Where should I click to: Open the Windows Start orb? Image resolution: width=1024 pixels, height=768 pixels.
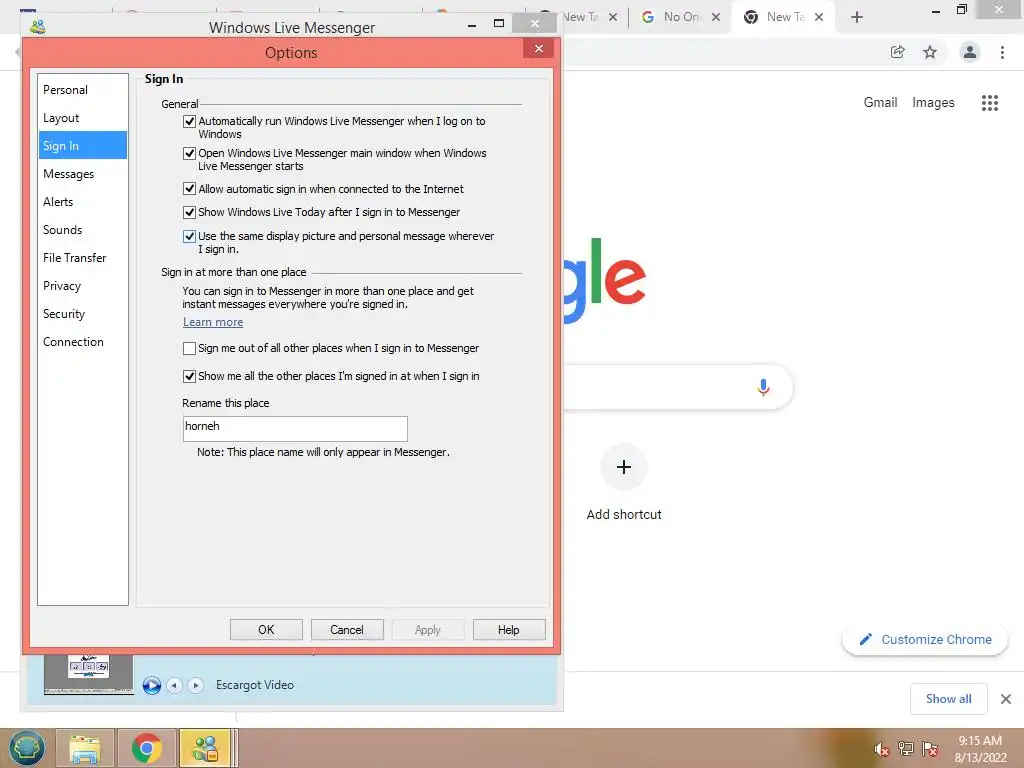pyautogui.click(x=27, y=748)
